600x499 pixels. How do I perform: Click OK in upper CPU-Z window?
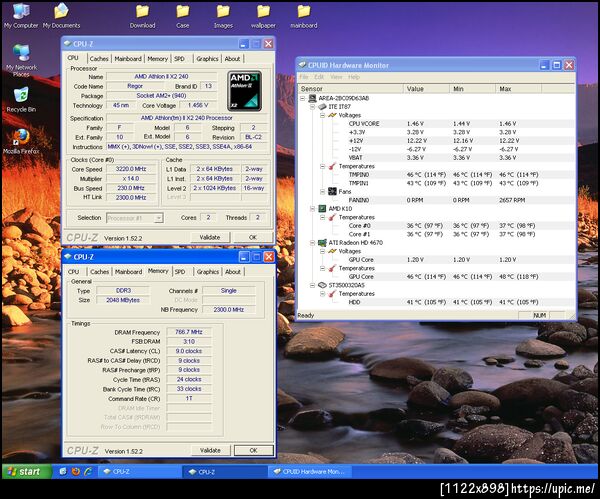[x=253, y=237]
